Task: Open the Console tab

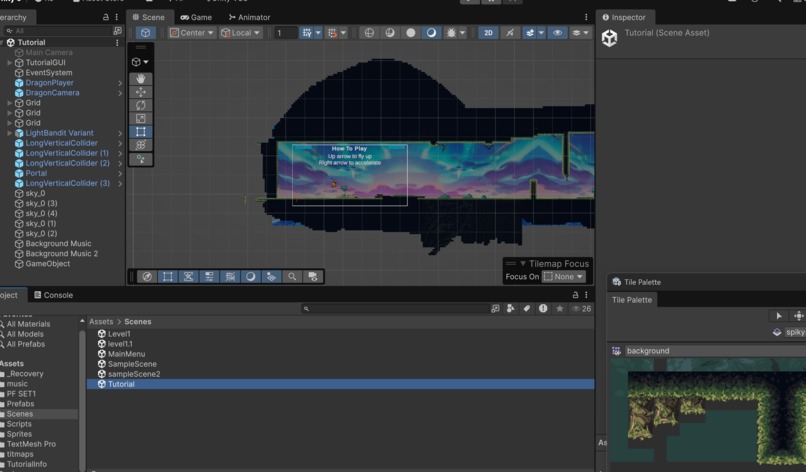Action: coord(53,295)
